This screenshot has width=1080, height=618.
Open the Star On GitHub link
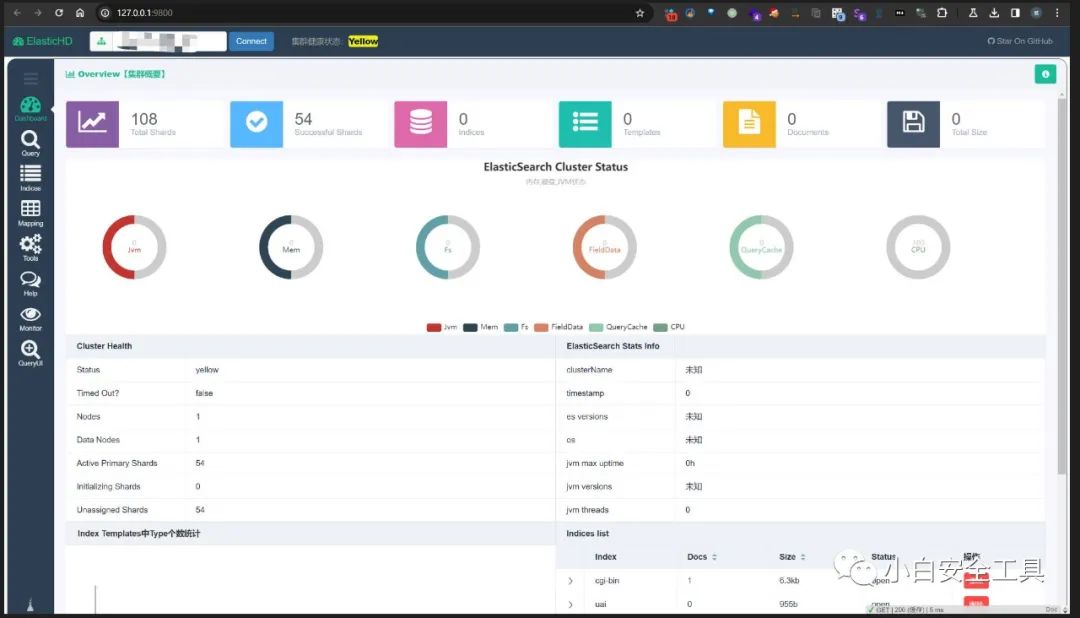[1020, 41]
